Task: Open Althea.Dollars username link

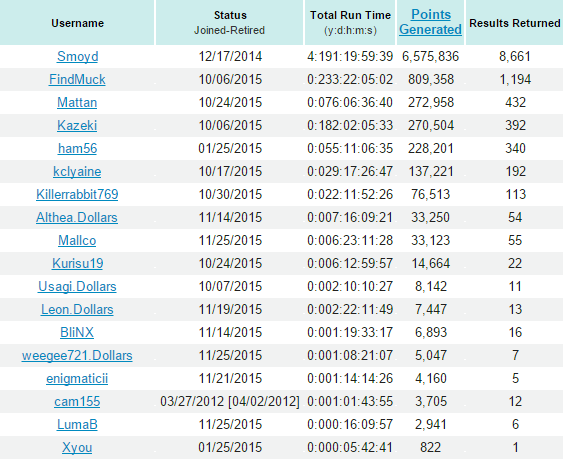Action: pos(77,217)
